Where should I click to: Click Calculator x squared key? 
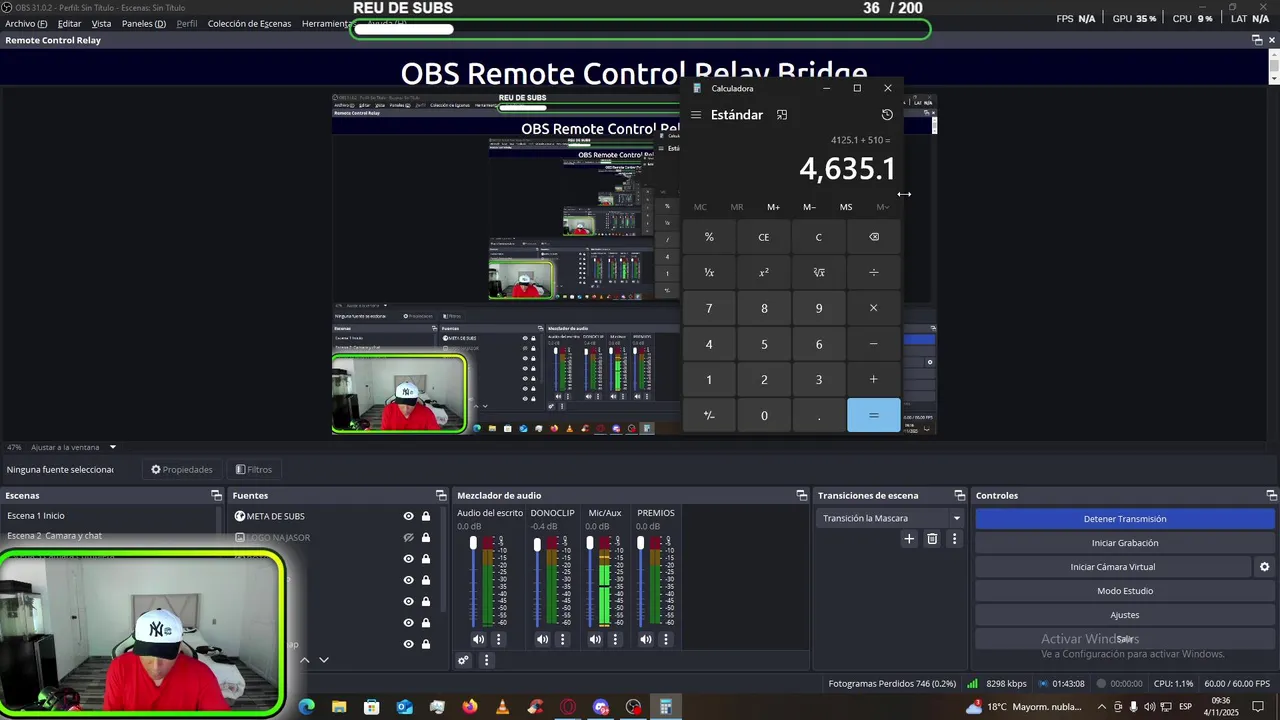(764, 272)
